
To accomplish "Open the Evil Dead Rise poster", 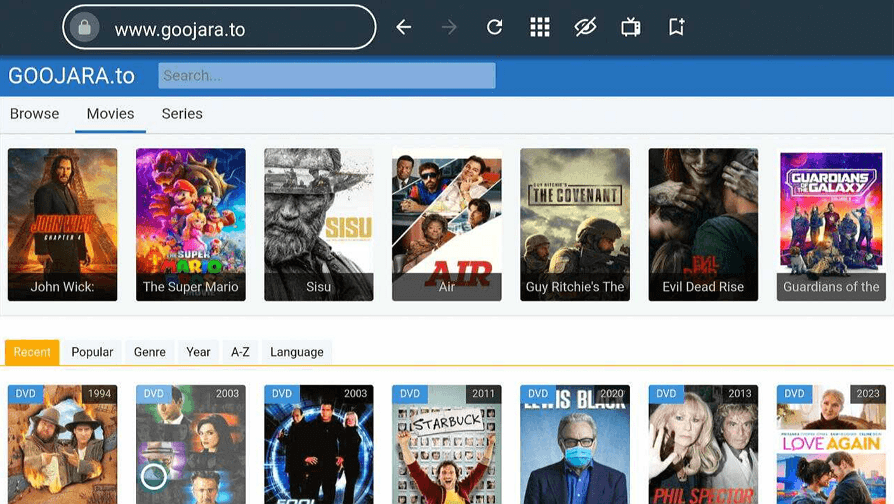I will pyautogui.click(x=703, y=225).
